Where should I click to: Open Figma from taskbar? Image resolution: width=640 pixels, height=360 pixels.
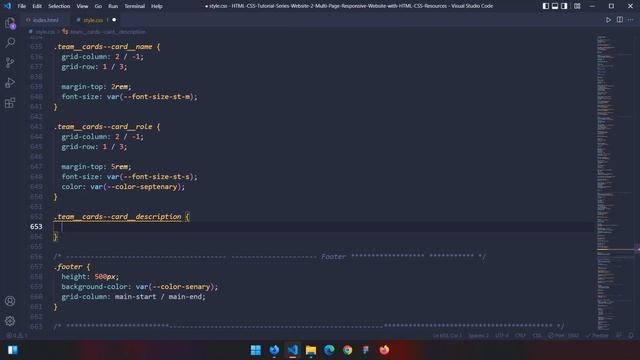pos(366,350)
